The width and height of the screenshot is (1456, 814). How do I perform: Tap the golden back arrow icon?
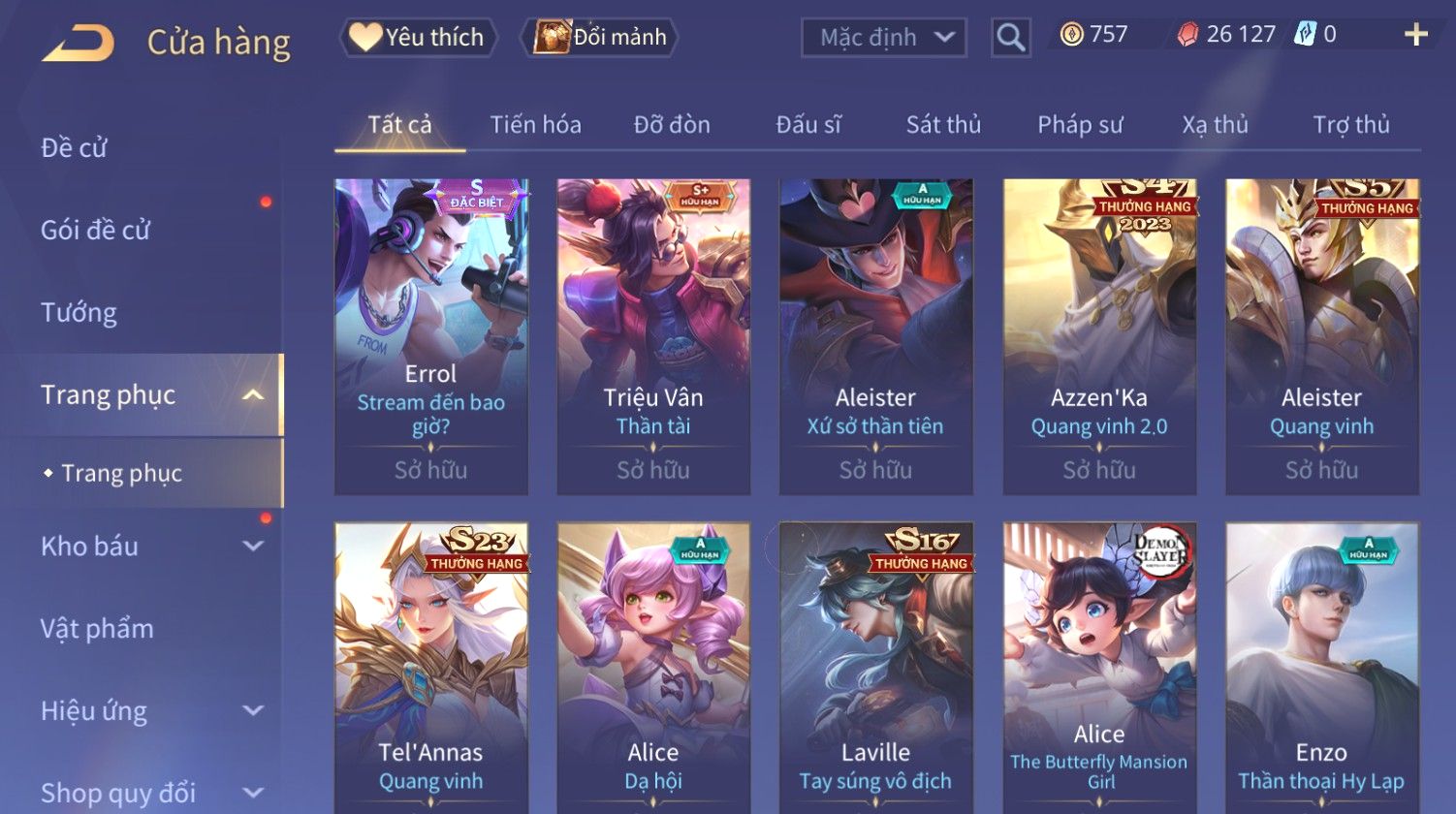pos(78,43)
